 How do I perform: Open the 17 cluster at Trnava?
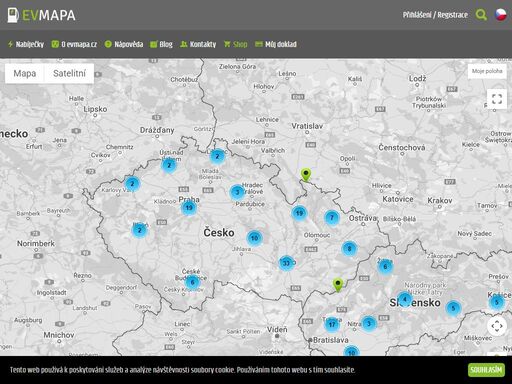click(332, 325)
